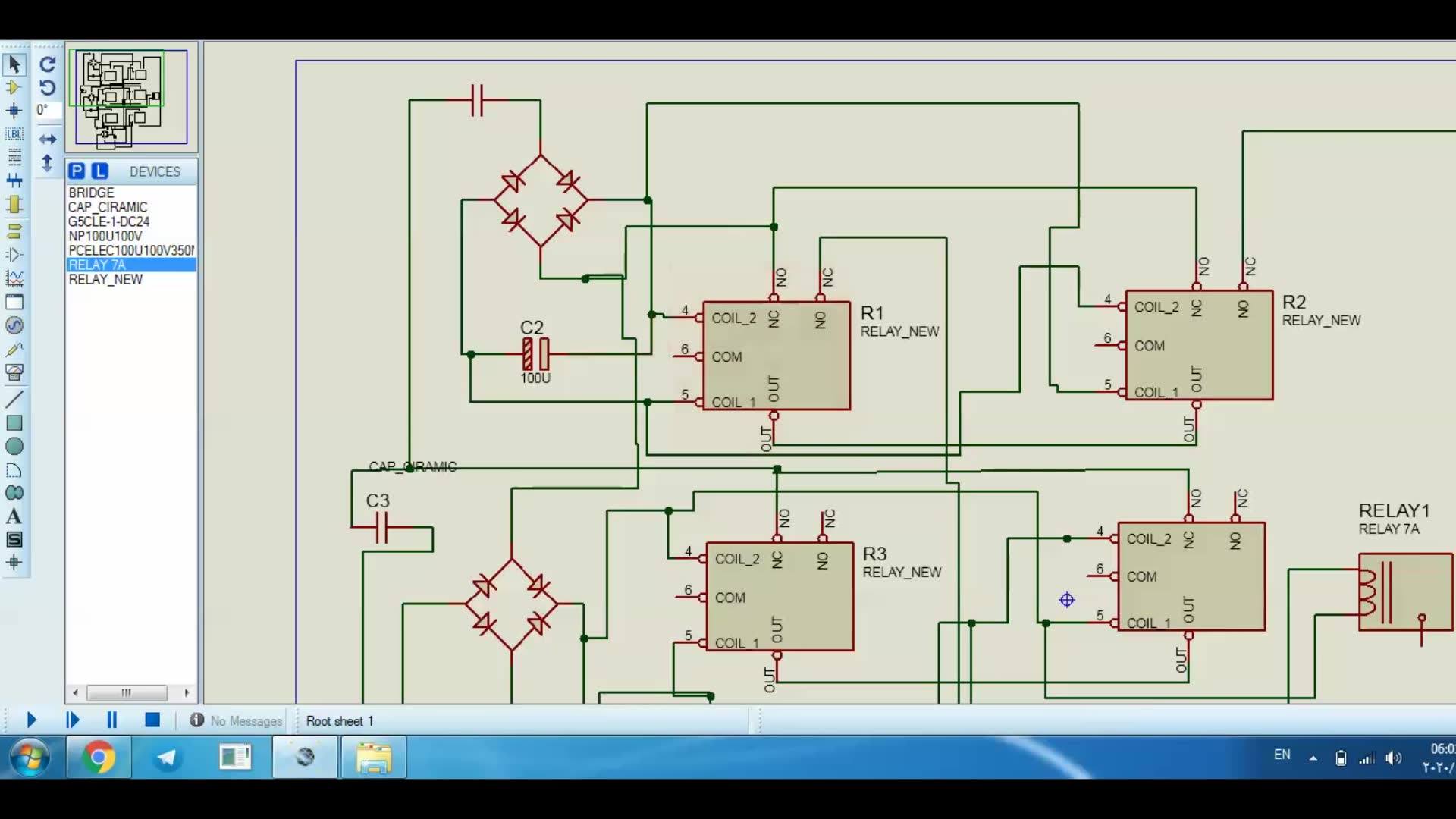Click the devices list left scroll arrow
Image resolution: width=1456 pixels, height=819 pixels.
[x=75, y=692]
